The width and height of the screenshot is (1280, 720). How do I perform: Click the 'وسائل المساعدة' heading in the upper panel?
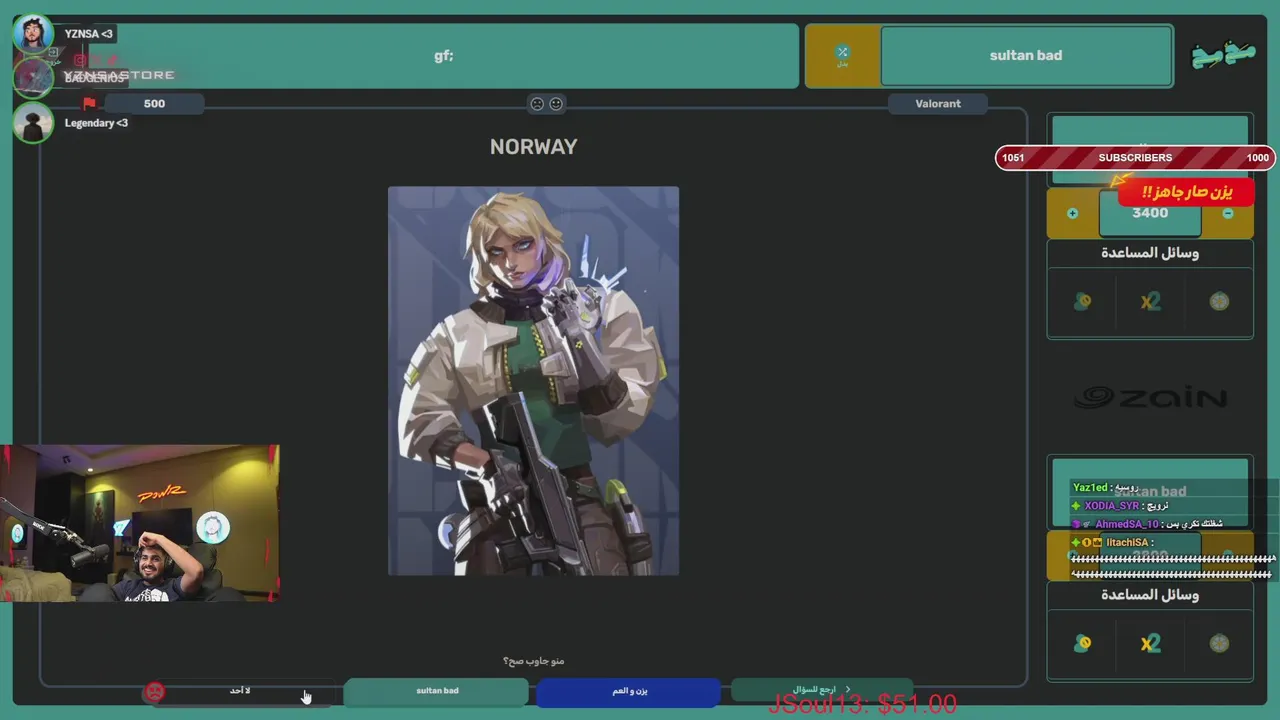click(x=1150, y=253)
